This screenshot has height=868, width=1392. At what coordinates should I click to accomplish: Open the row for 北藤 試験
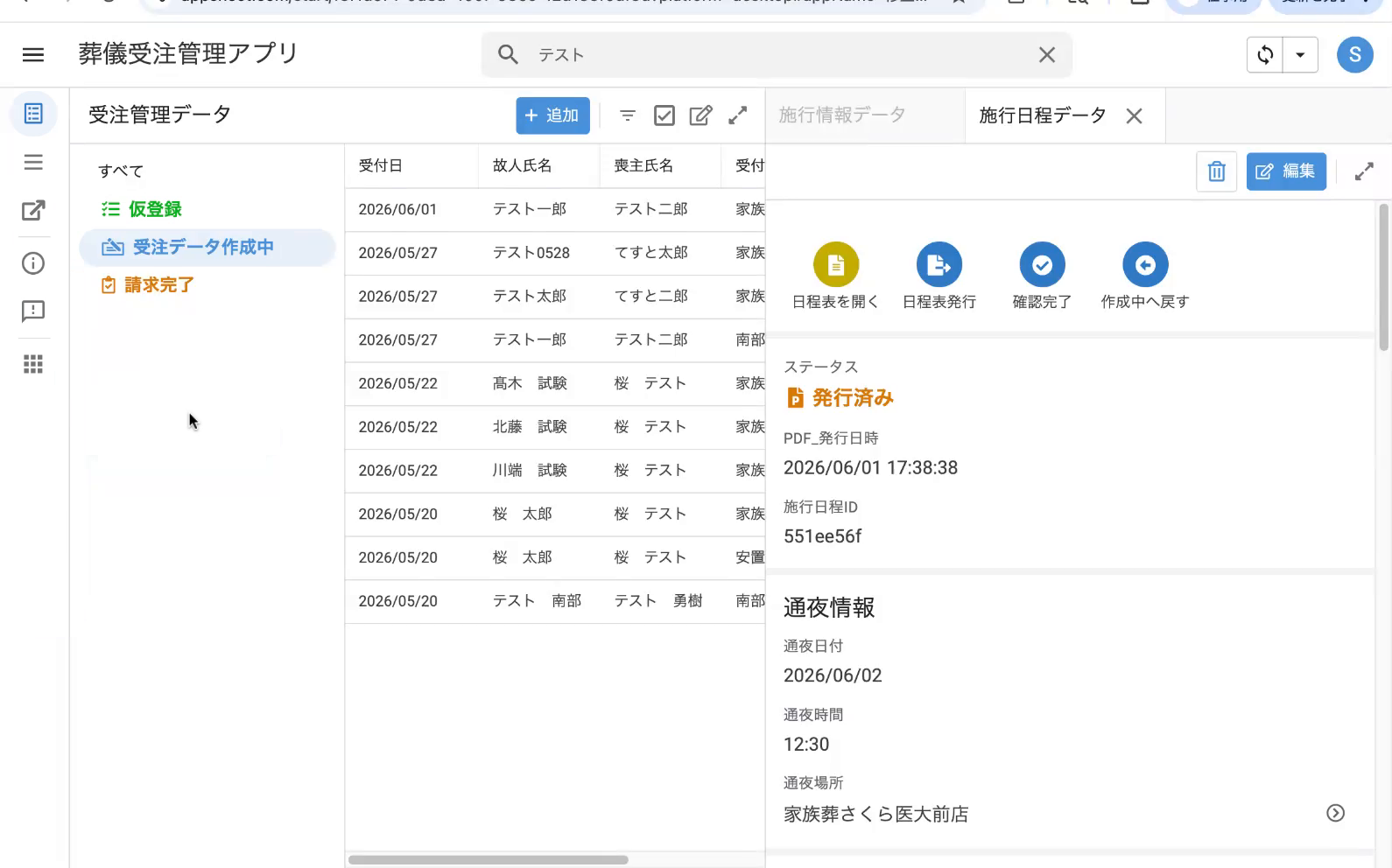click(555, 427)
